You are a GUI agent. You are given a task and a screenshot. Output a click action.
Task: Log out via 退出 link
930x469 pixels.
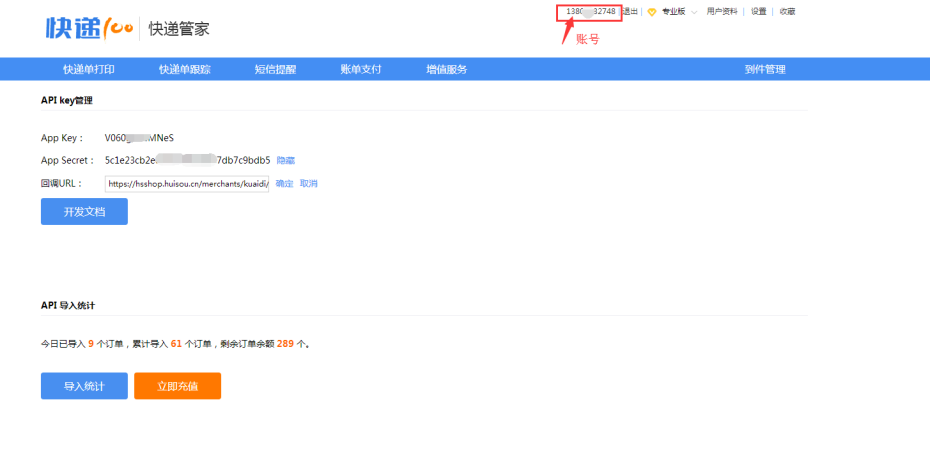coord(630,12)
